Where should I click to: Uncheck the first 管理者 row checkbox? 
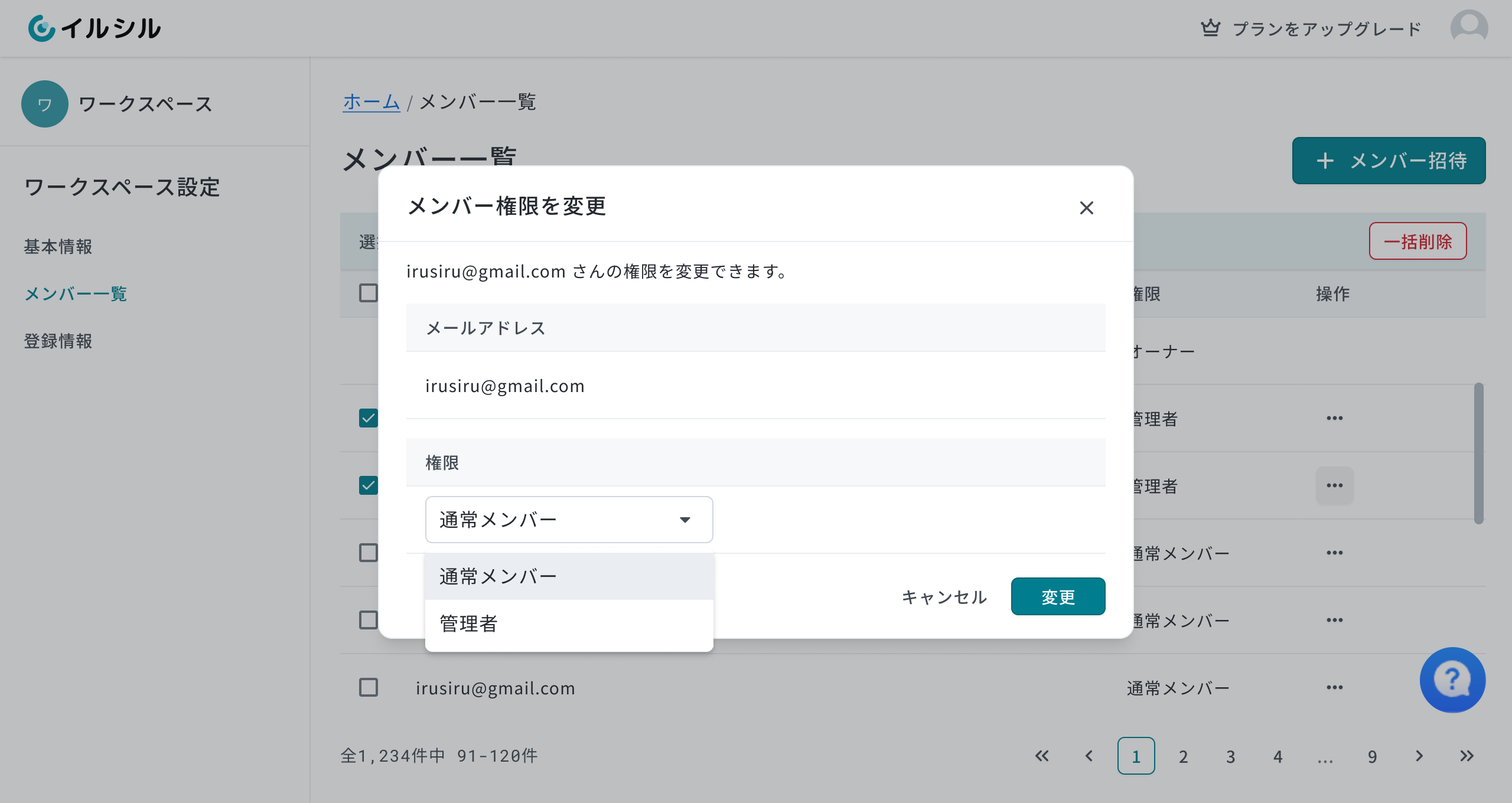click(x=369, y=418)
